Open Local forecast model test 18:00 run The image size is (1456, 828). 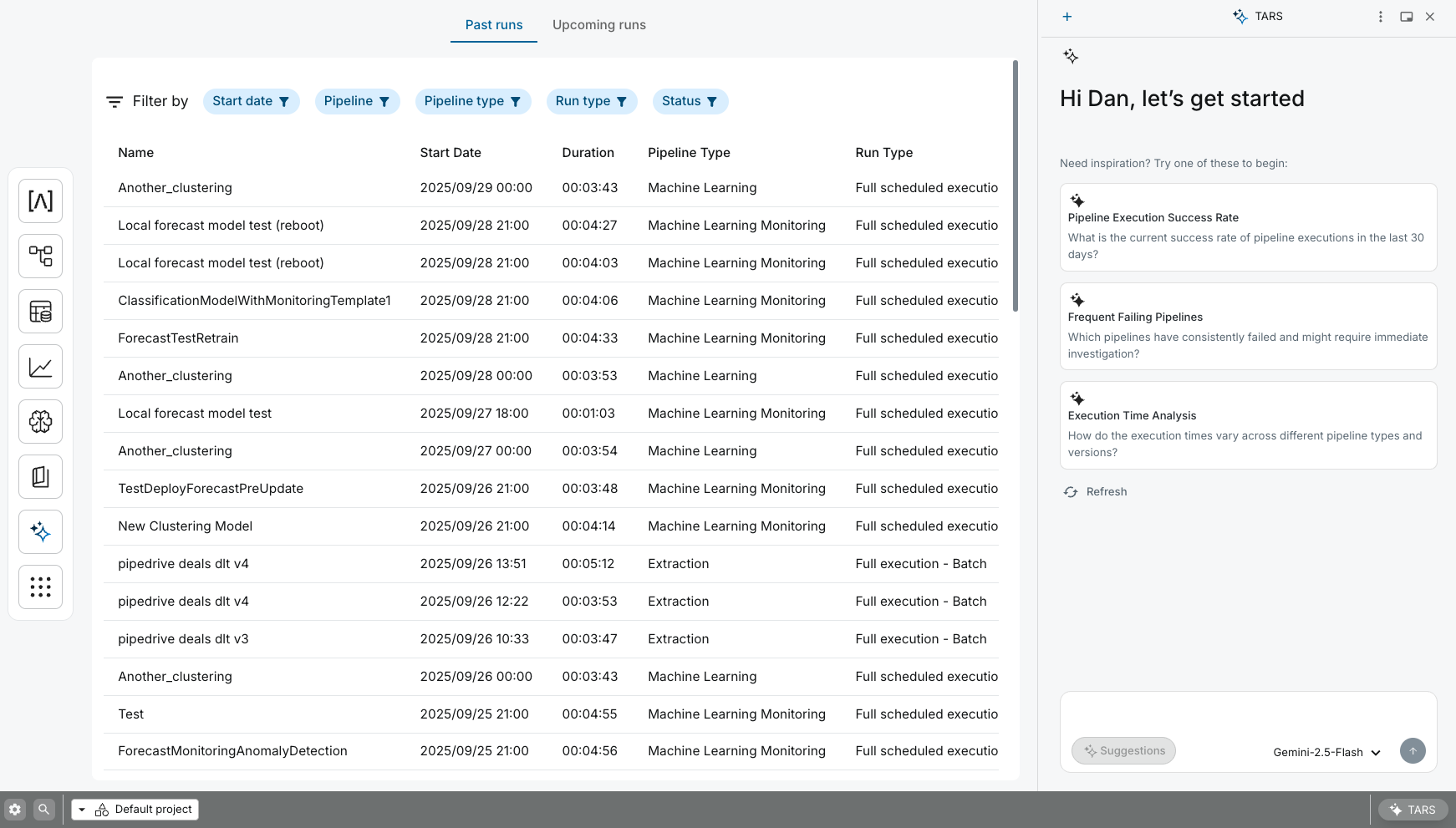[551, 414]
